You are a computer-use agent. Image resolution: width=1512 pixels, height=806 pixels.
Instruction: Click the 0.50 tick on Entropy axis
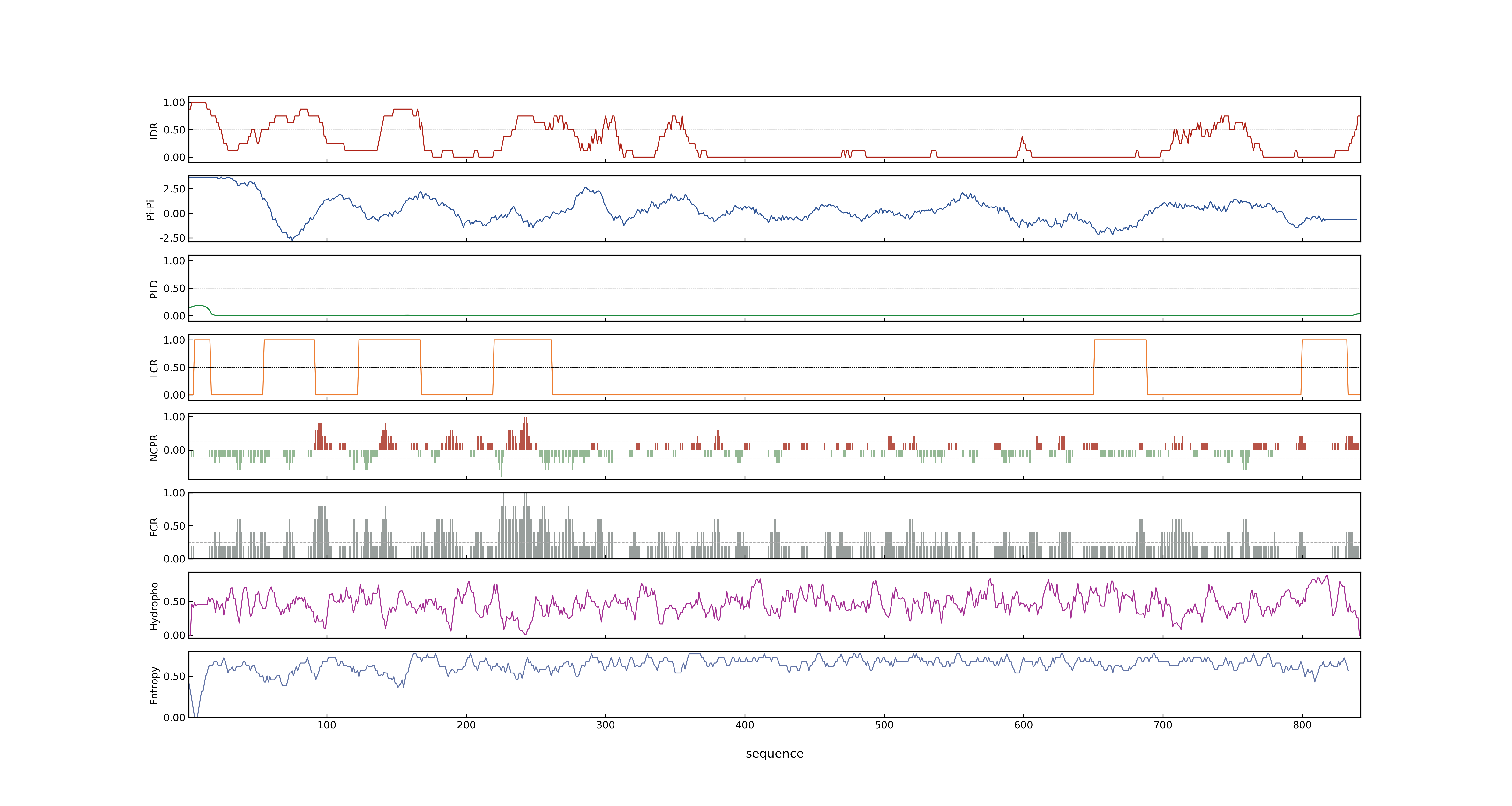coord(174,676)
